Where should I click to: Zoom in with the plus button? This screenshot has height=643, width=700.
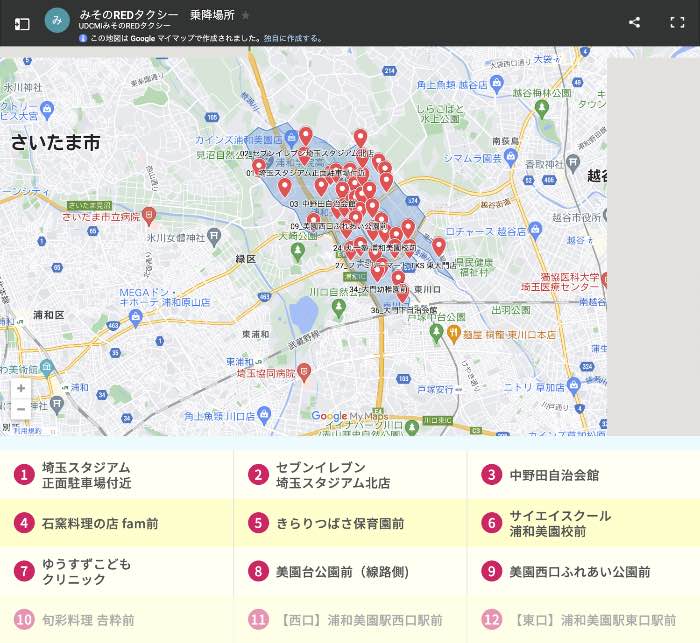pos(21,388)
